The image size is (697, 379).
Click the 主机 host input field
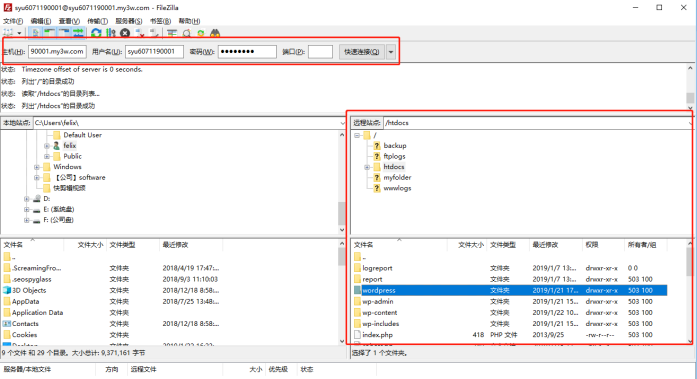[57, 52]
